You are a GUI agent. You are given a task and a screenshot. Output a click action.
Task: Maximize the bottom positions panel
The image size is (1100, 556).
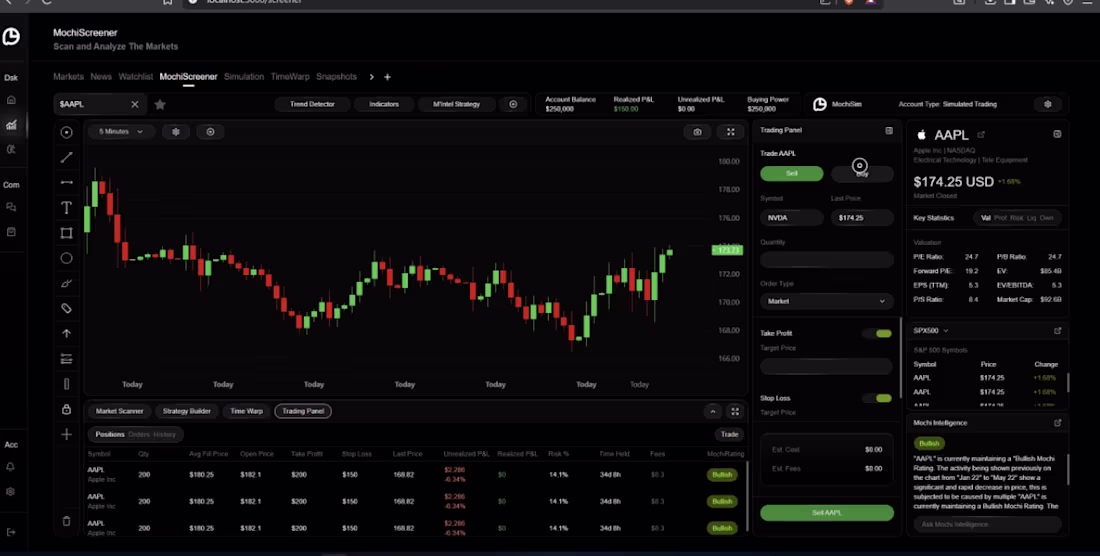click(735, 412)
